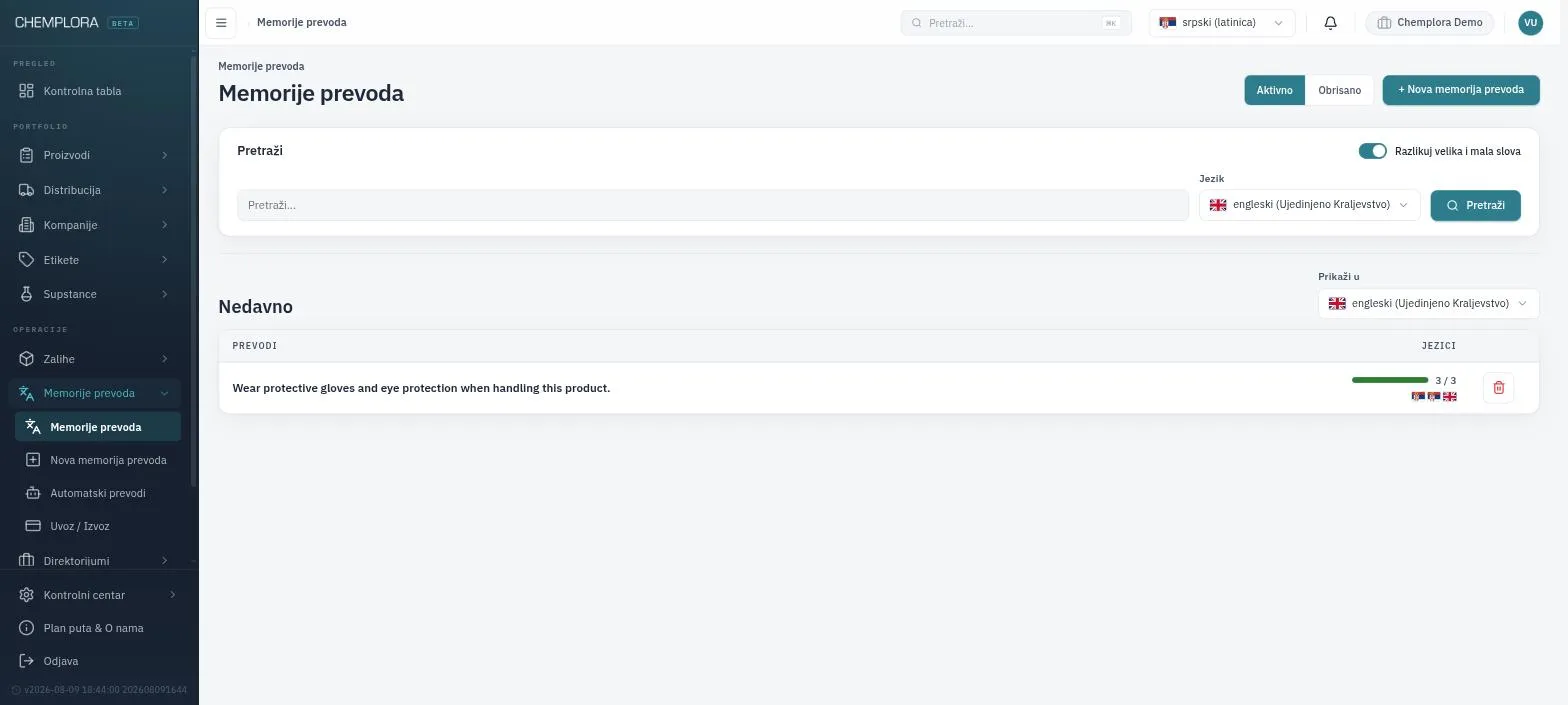Click the Zalihe box icon
1568x705 pixels.
pyautogui.click(x=27, y=359)
